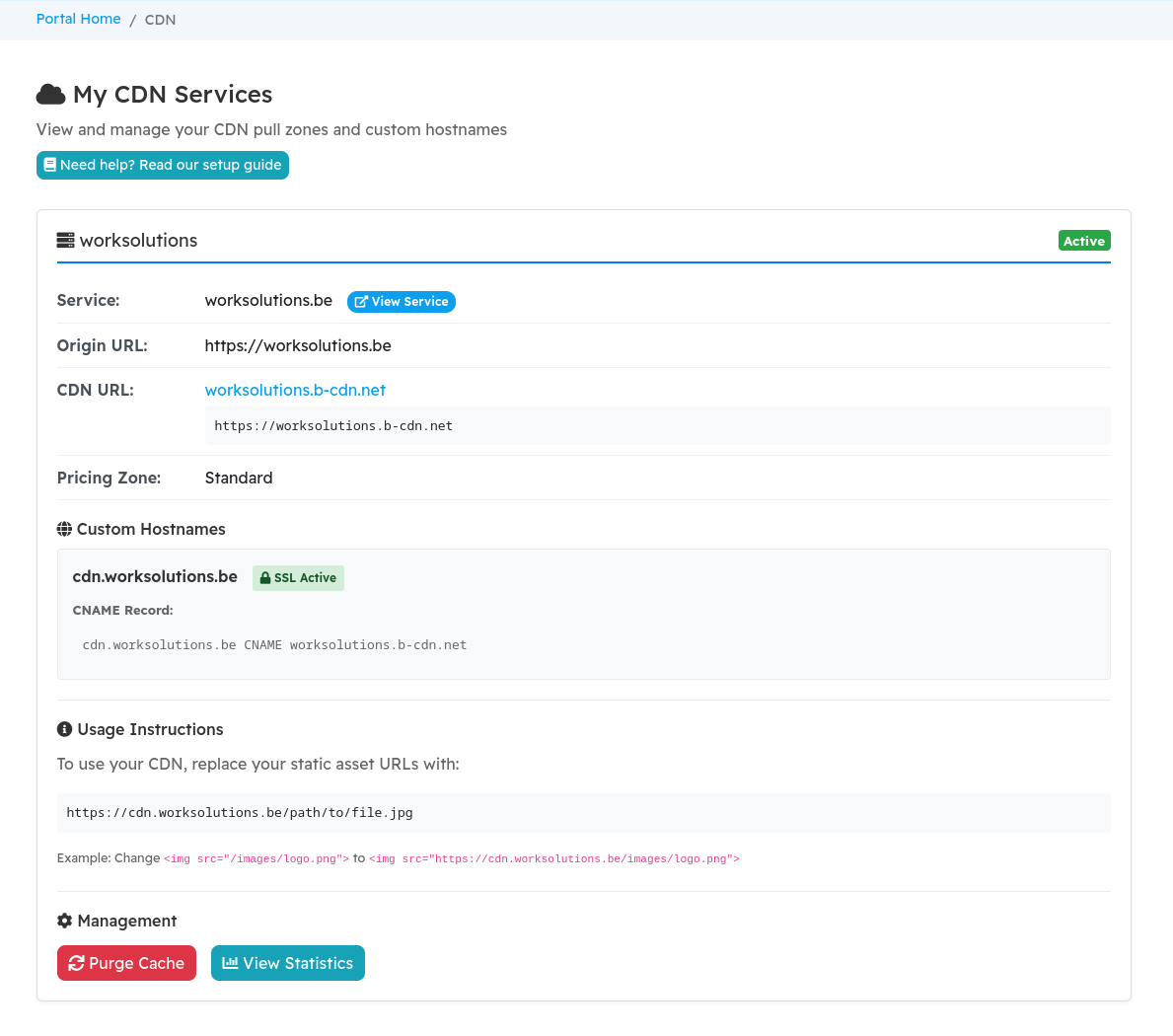Click the chart icon on View Statistics
Image resolution: width=1173 pixels, height=1036 pixels.
click(x=230, y=964)
